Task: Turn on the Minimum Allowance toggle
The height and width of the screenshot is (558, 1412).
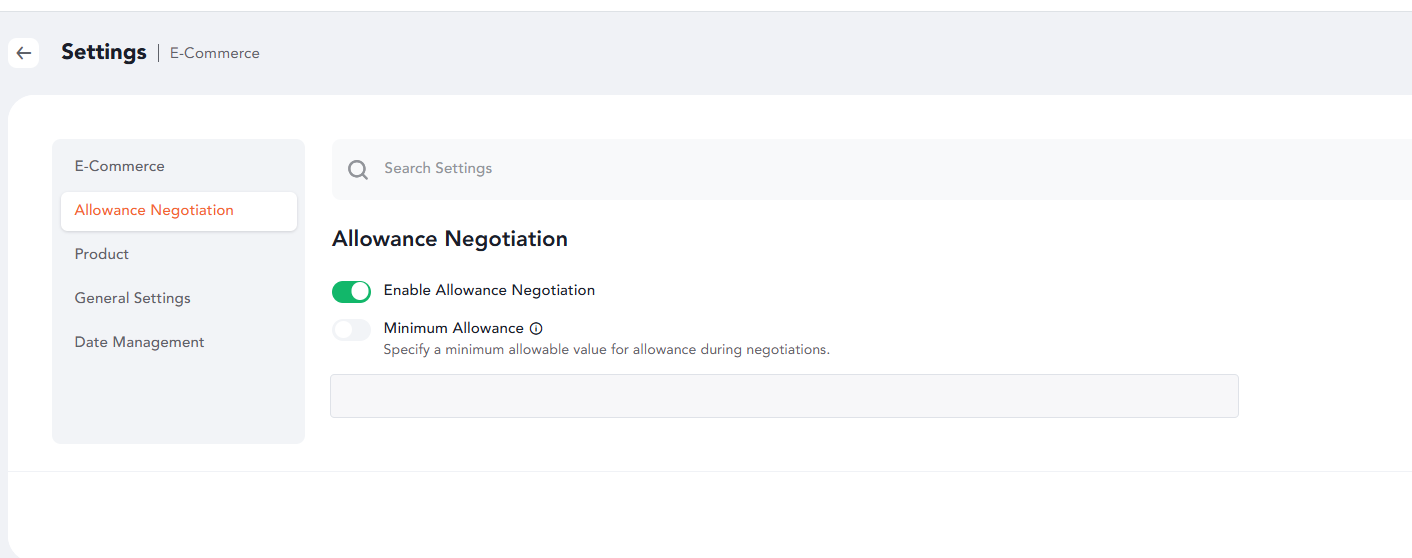Action: [x=351, y=329]
